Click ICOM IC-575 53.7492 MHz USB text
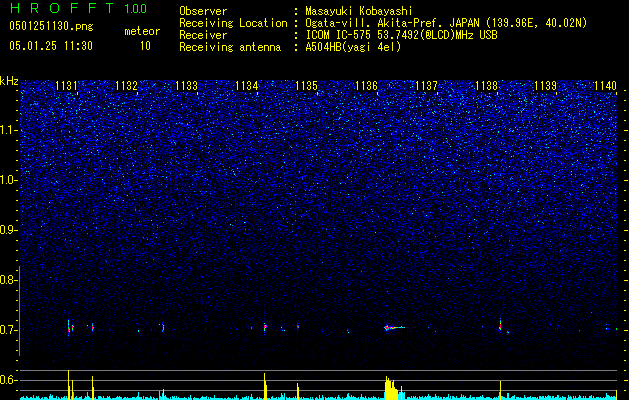 (x=401, y=35)
